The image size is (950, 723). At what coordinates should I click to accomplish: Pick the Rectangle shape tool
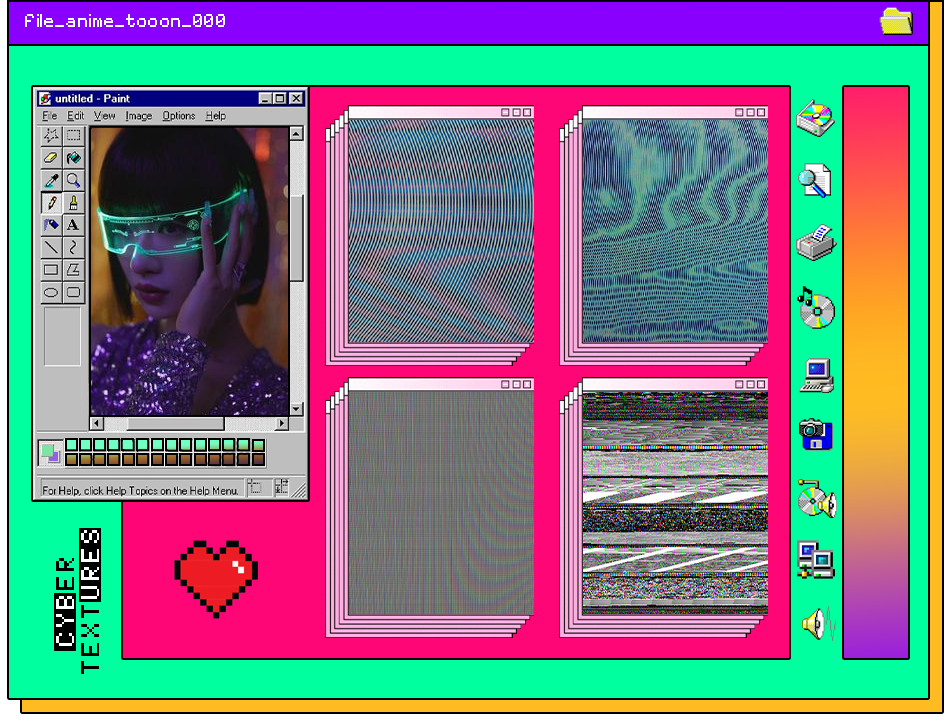click(x=51, y=270)
